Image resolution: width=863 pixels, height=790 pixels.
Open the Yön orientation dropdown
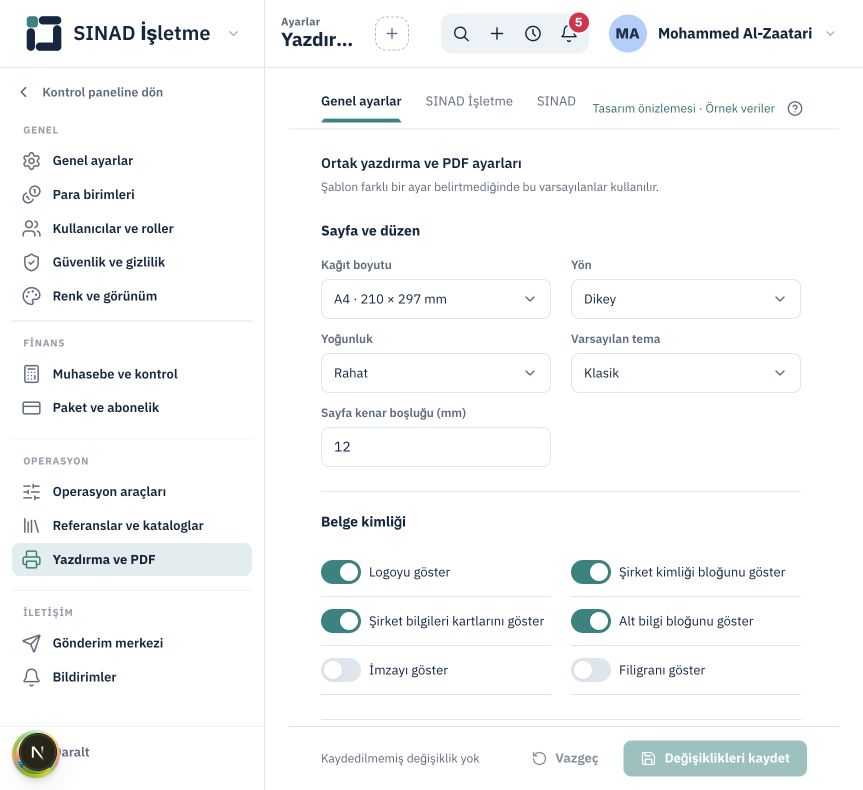(x=686, y=299)
